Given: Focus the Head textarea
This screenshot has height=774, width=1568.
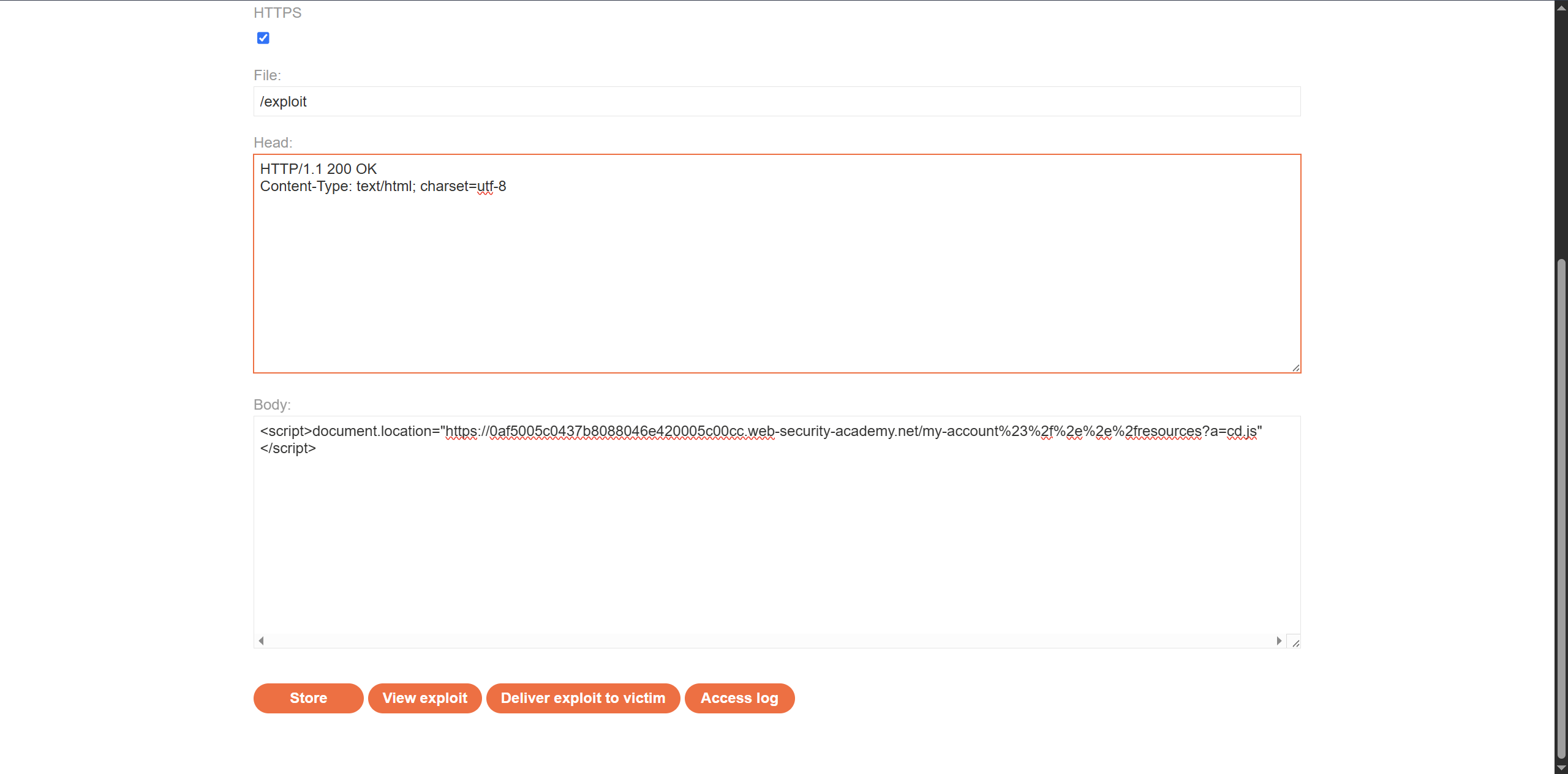Looking at the screenshot, I should [x=777, y=263].
